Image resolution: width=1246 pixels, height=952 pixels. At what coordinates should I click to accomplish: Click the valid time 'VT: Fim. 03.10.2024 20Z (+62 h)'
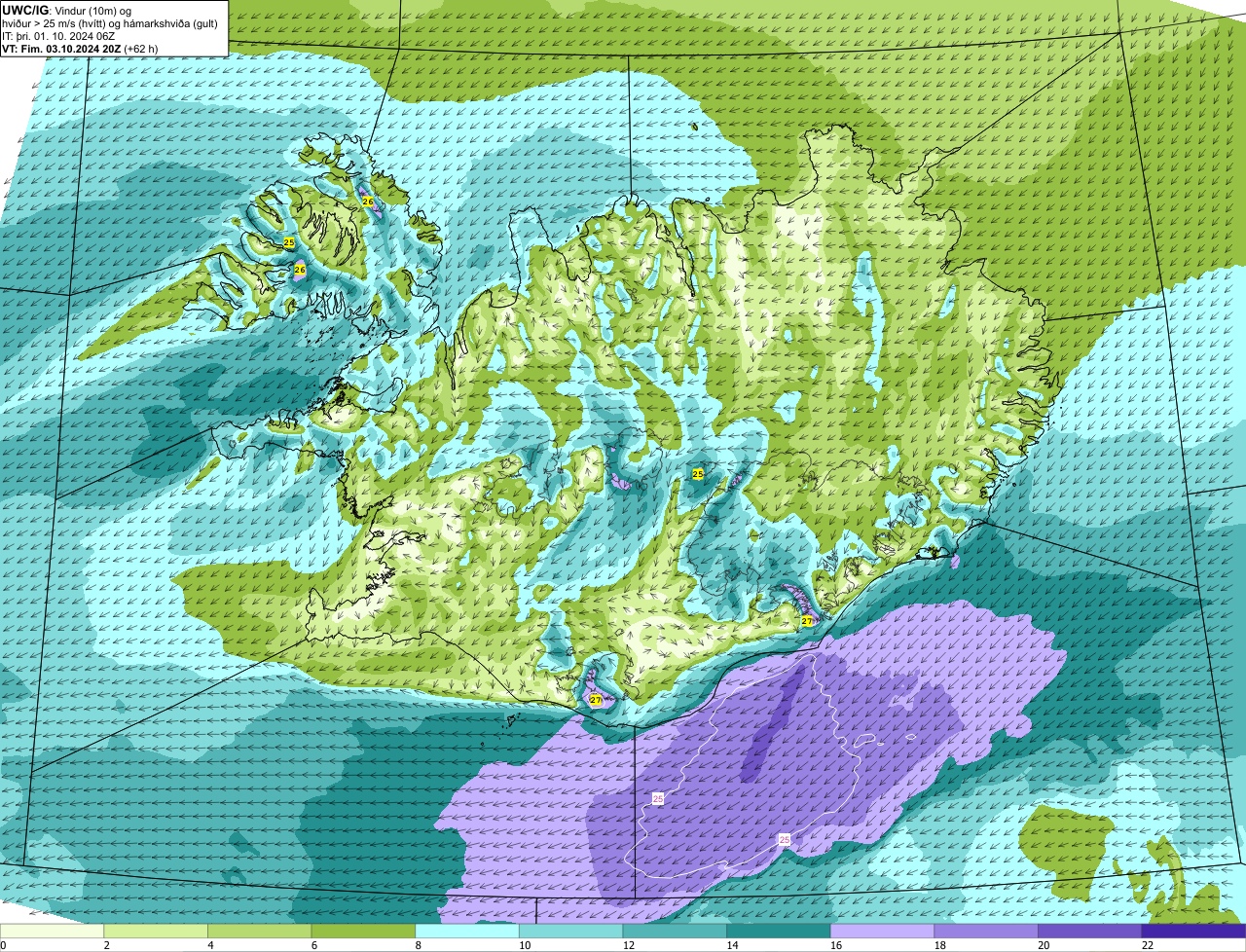[x=80, y=48]
